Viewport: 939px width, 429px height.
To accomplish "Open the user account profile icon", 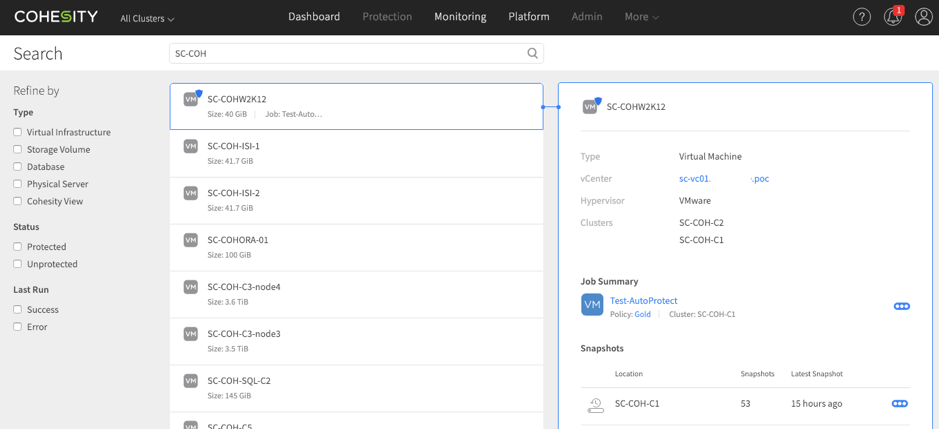I will tap(922, 17).
